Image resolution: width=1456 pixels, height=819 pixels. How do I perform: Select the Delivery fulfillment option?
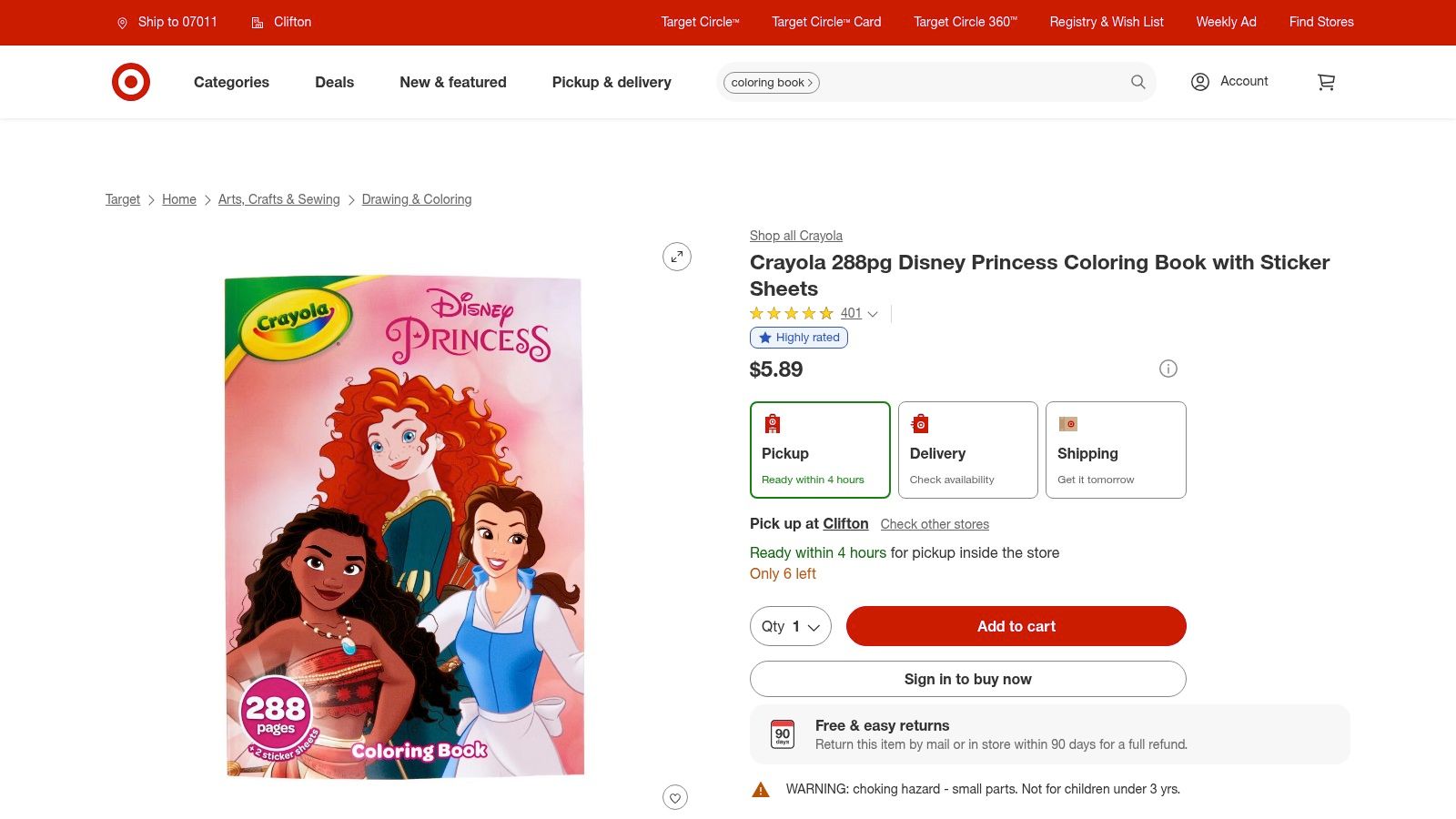coord(967,450)
